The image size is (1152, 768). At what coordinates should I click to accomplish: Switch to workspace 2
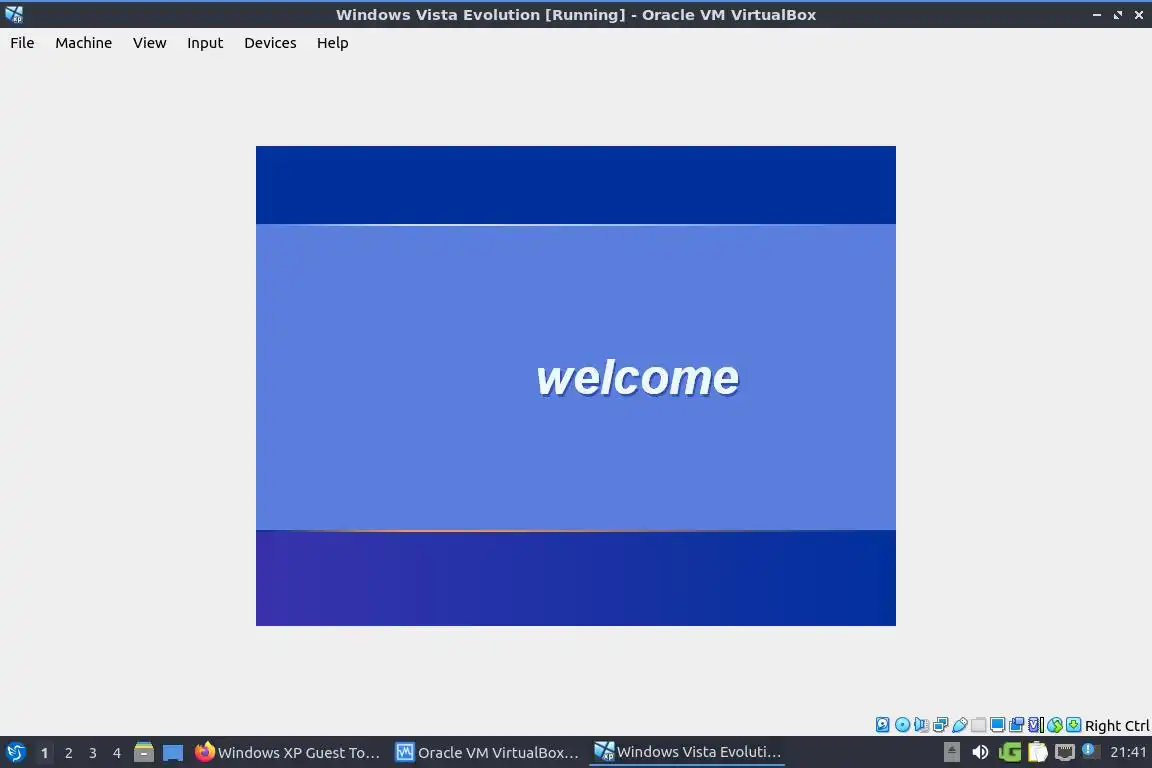point(68,753)
